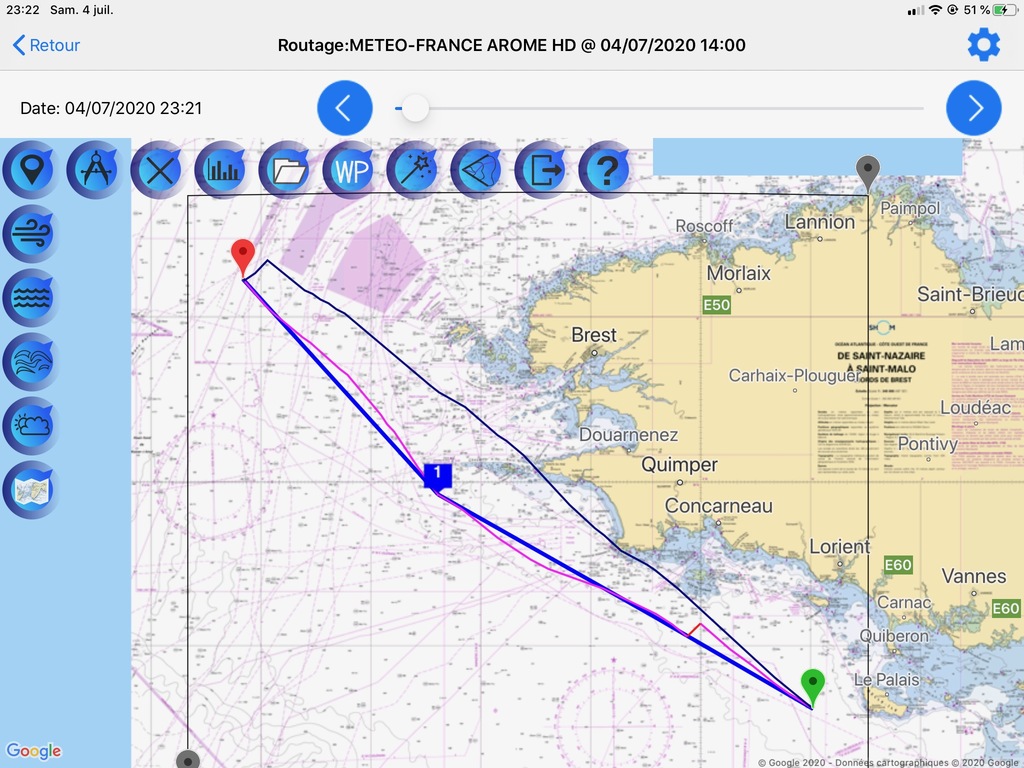Tap the Douarnenez label on map
Image resolution: width=1024 pixels, height=768 pixels.
click(x=628, y=434)
